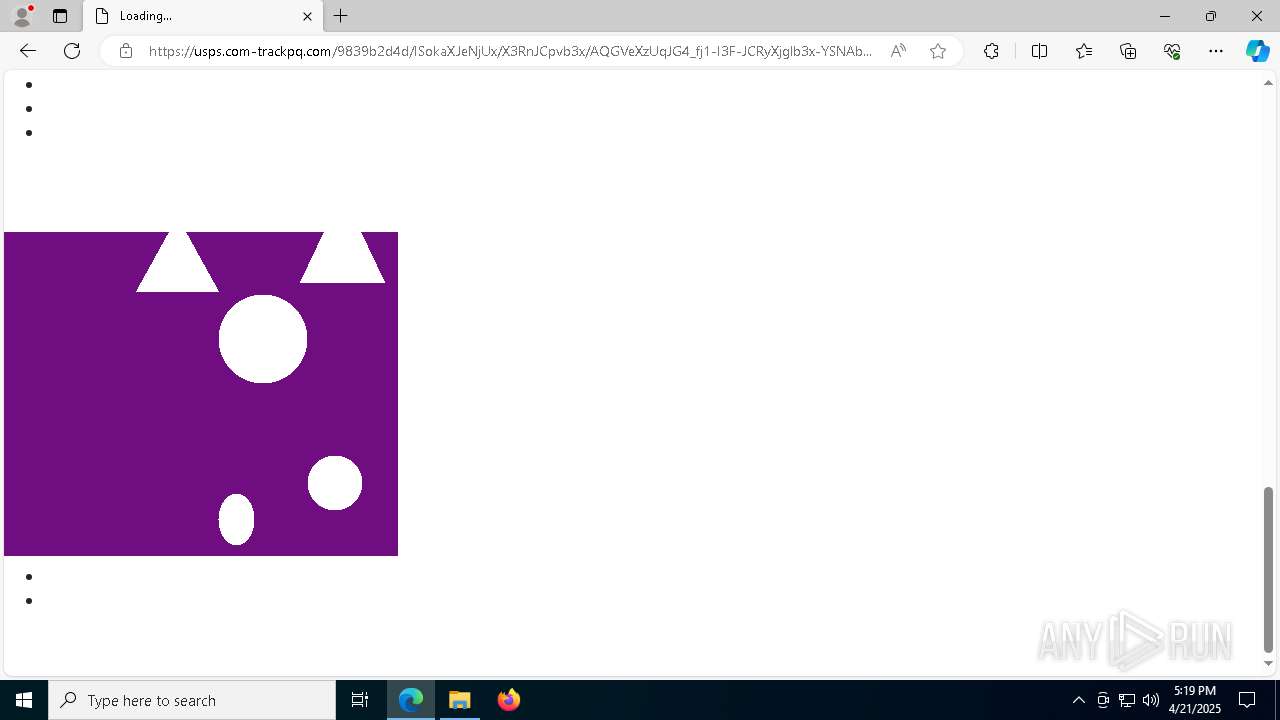This screenshot has height=720, width=1280.
Task: Open the clock showing 5:19 PM
Action: tap(1195, 700)
